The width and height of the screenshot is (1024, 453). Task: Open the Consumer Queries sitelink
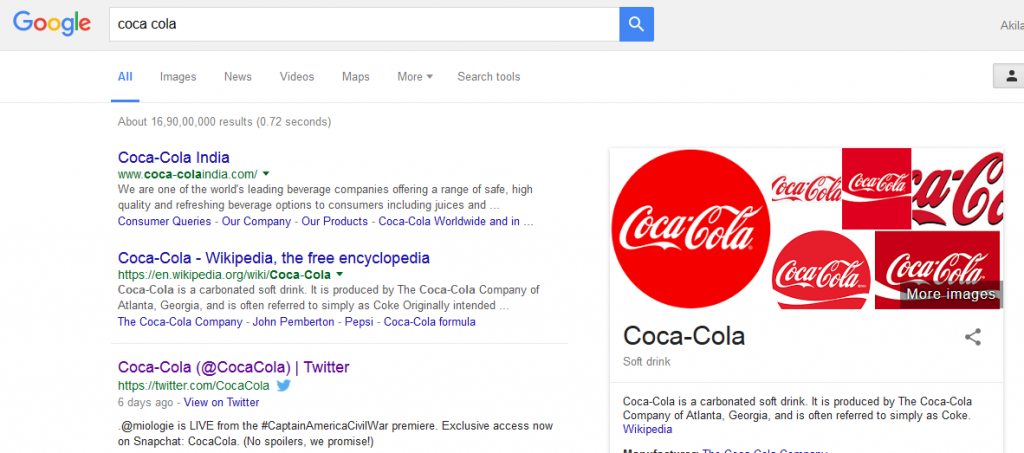(165, 221)
